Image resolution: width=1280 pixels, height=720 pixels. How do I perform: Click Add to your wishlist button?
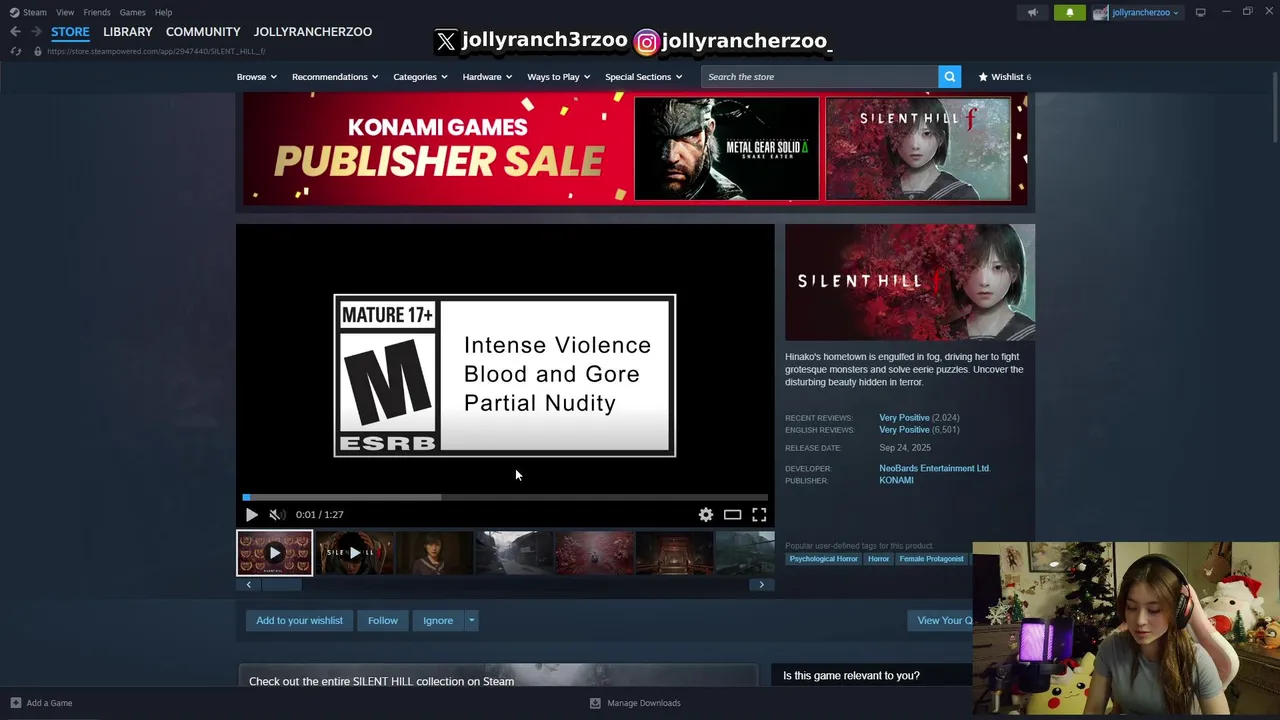coord(299,621)
